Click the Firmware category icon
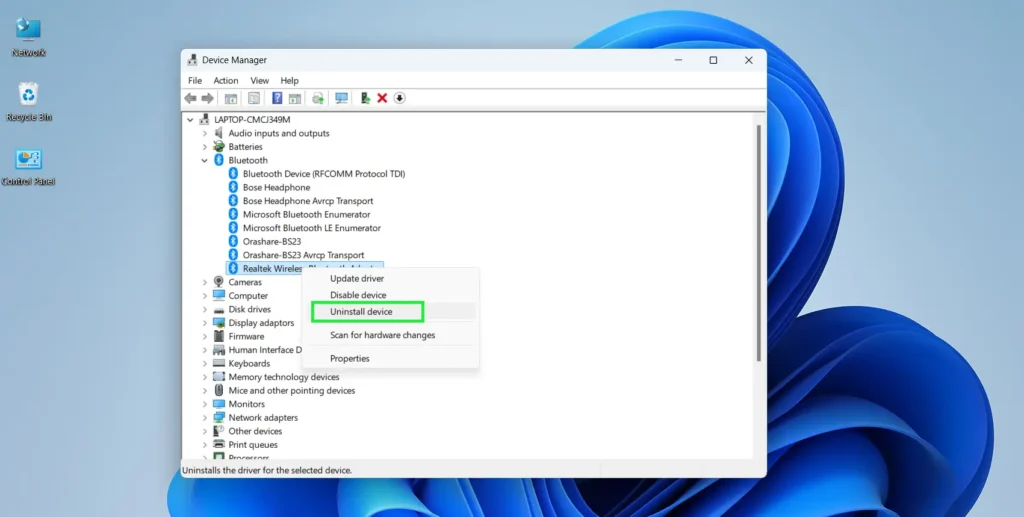1024x517 pixels. pos(219,336)
